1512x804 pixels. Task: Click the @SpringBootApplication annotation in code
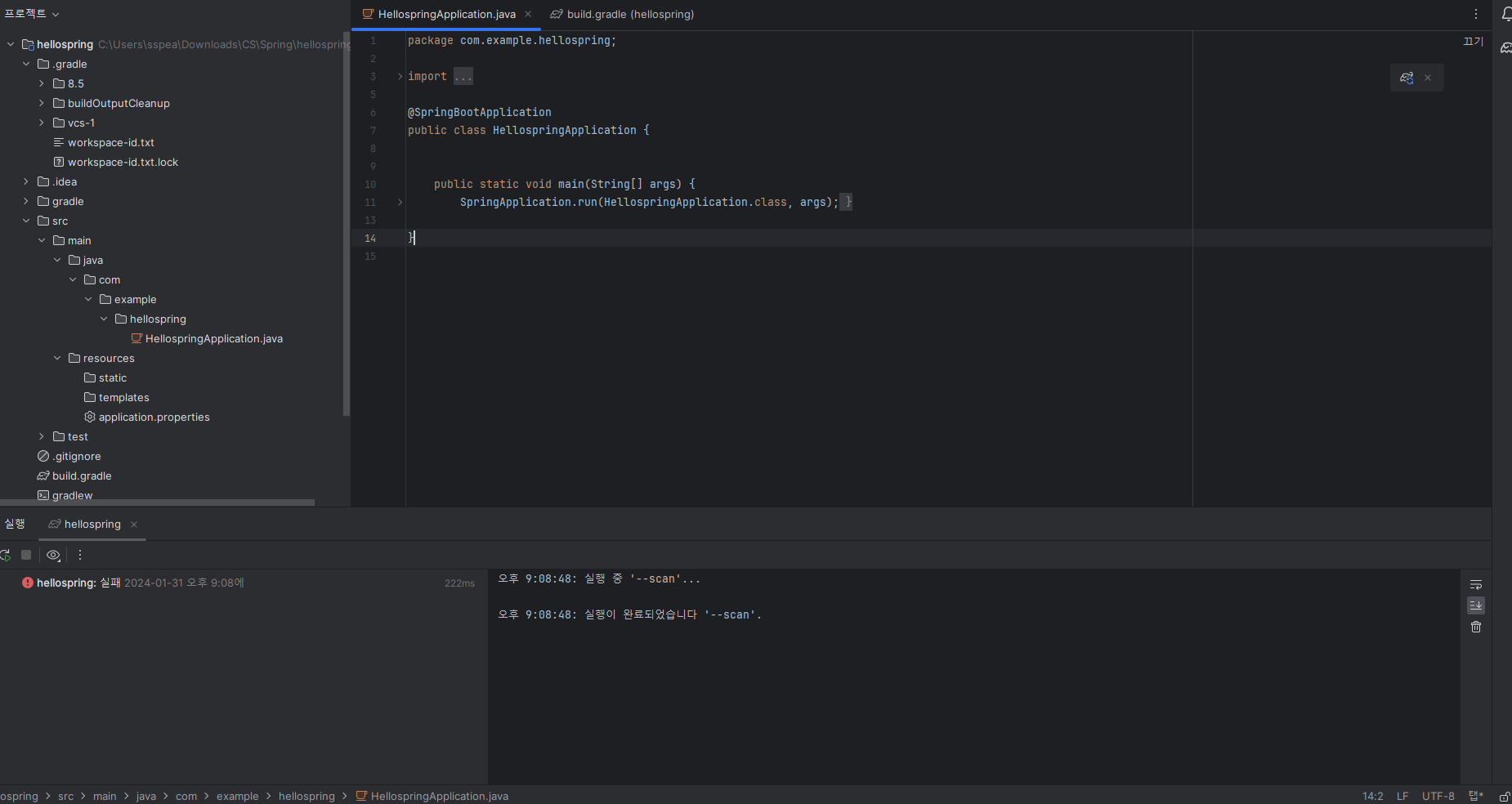coord(480,112)
